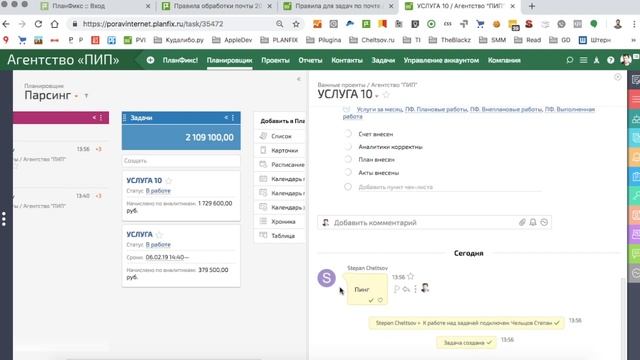Check the Аналитики корректны checklist item

tap(348, 147)
